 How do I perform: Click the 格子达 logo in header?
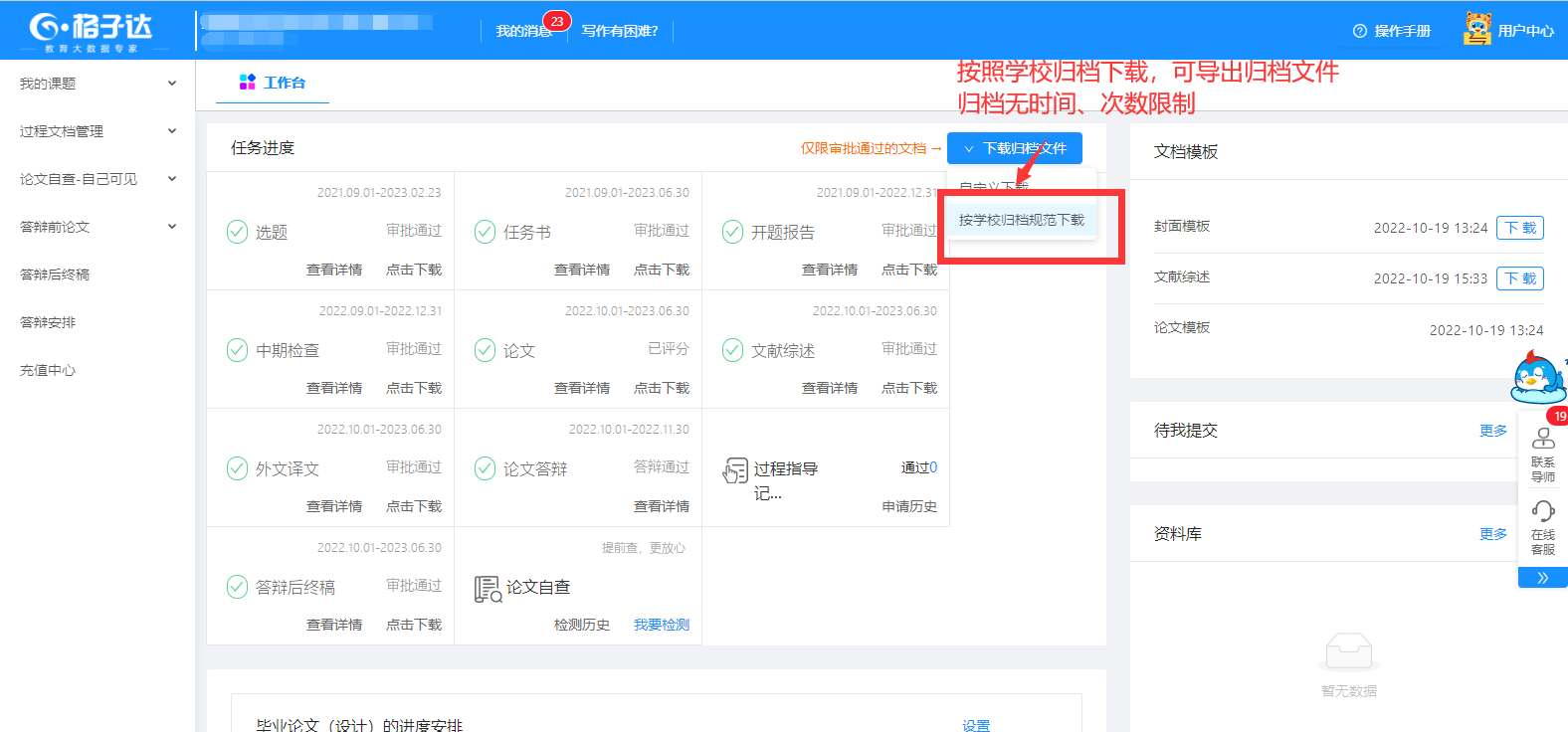point(91,30)
